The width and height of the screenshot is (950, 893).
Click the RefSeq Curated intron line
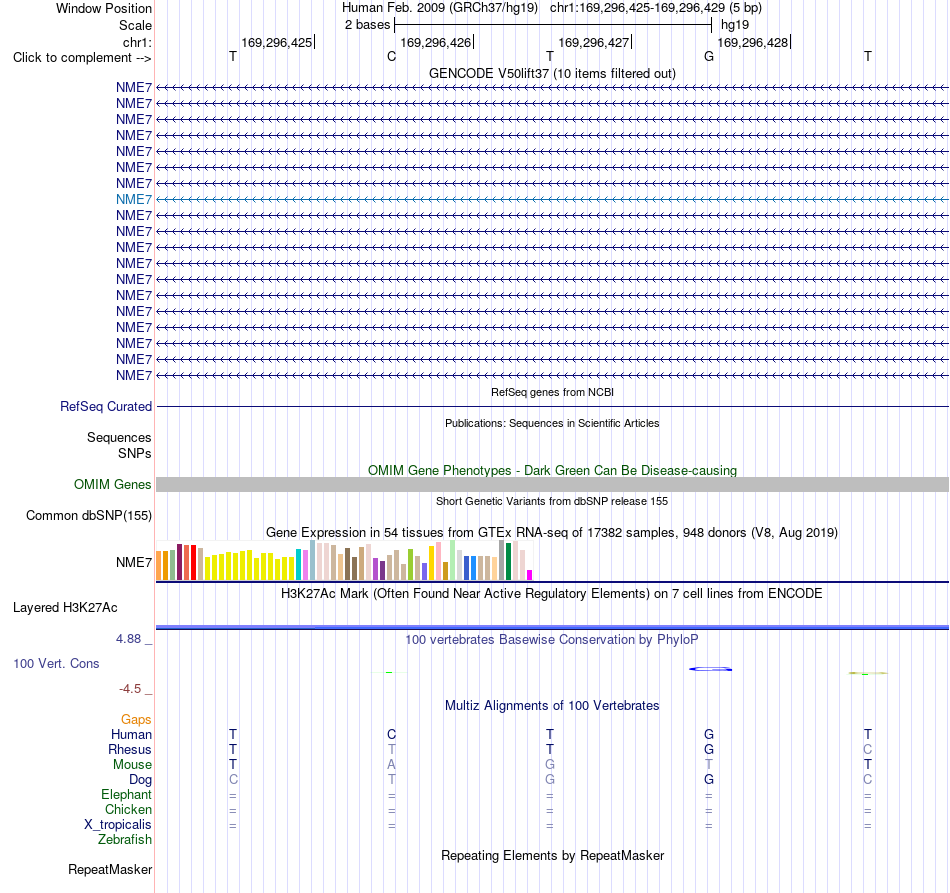tap(552, 407)
